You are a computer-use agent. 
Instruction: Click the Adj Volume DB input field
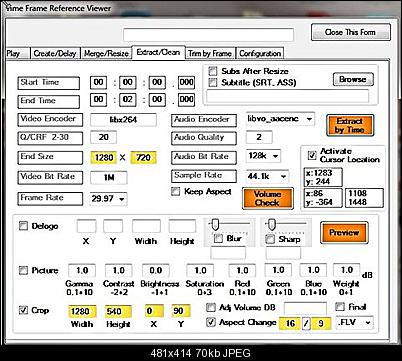305,308
